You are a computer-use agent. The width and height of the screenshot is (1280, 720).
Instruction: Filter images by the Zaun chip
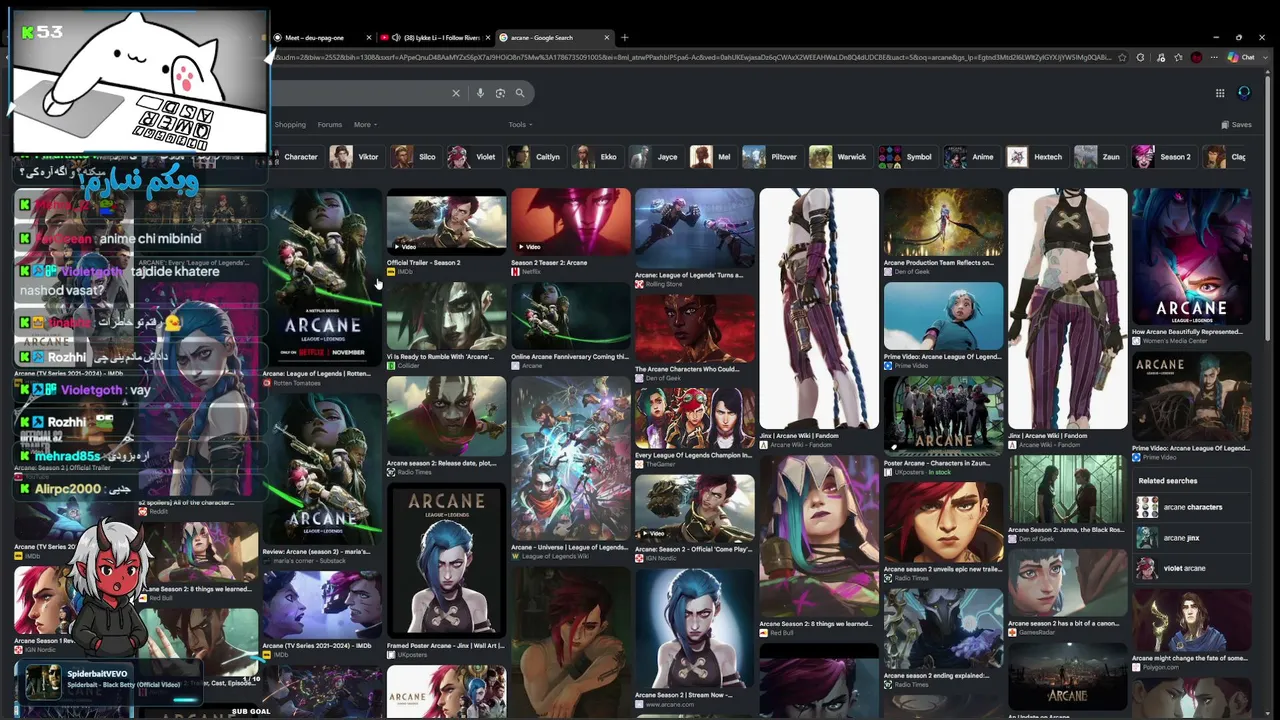(1099, 157)
